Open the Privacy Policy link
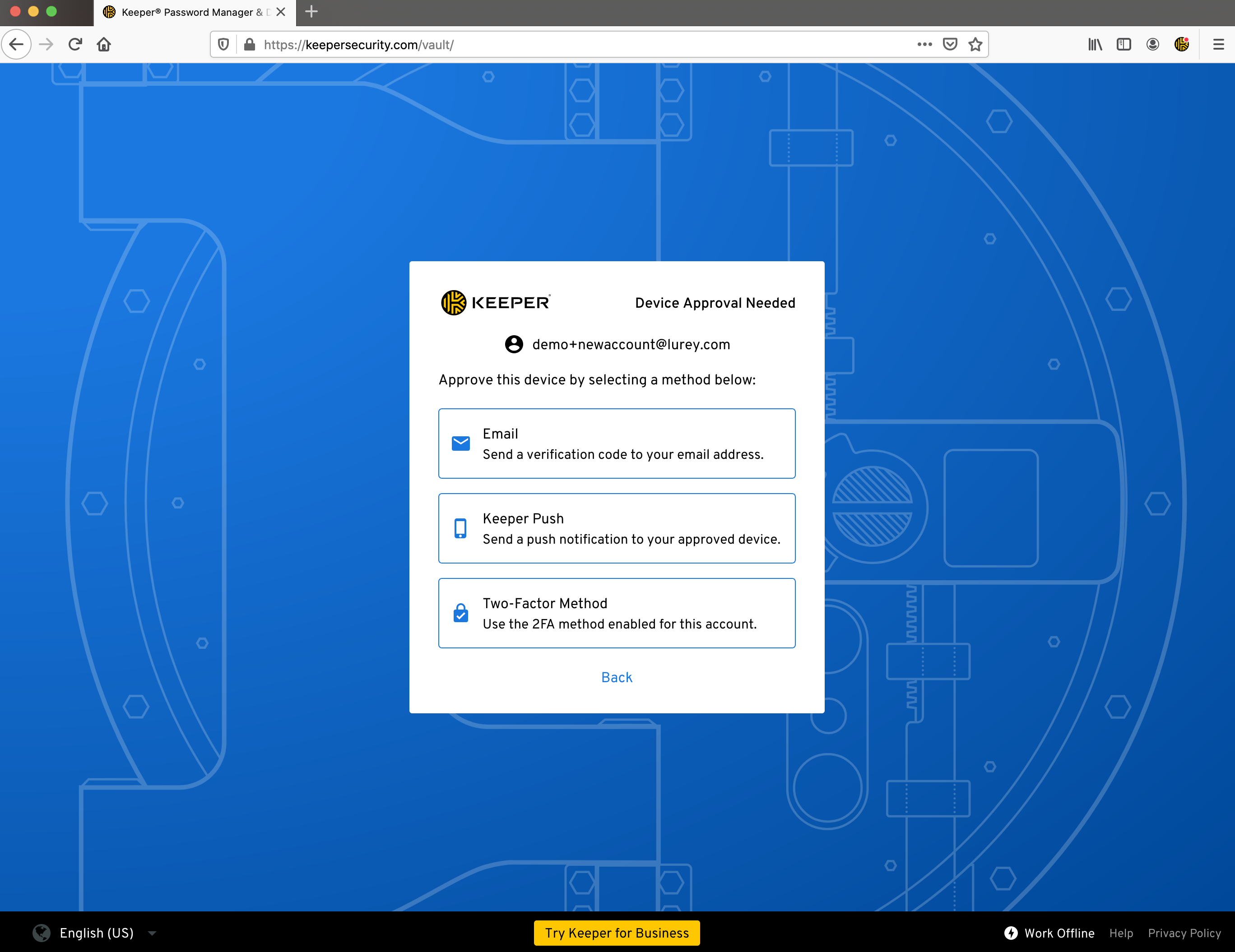Viewport: 1235px width, 952px height. click(x=1184, y=933)
